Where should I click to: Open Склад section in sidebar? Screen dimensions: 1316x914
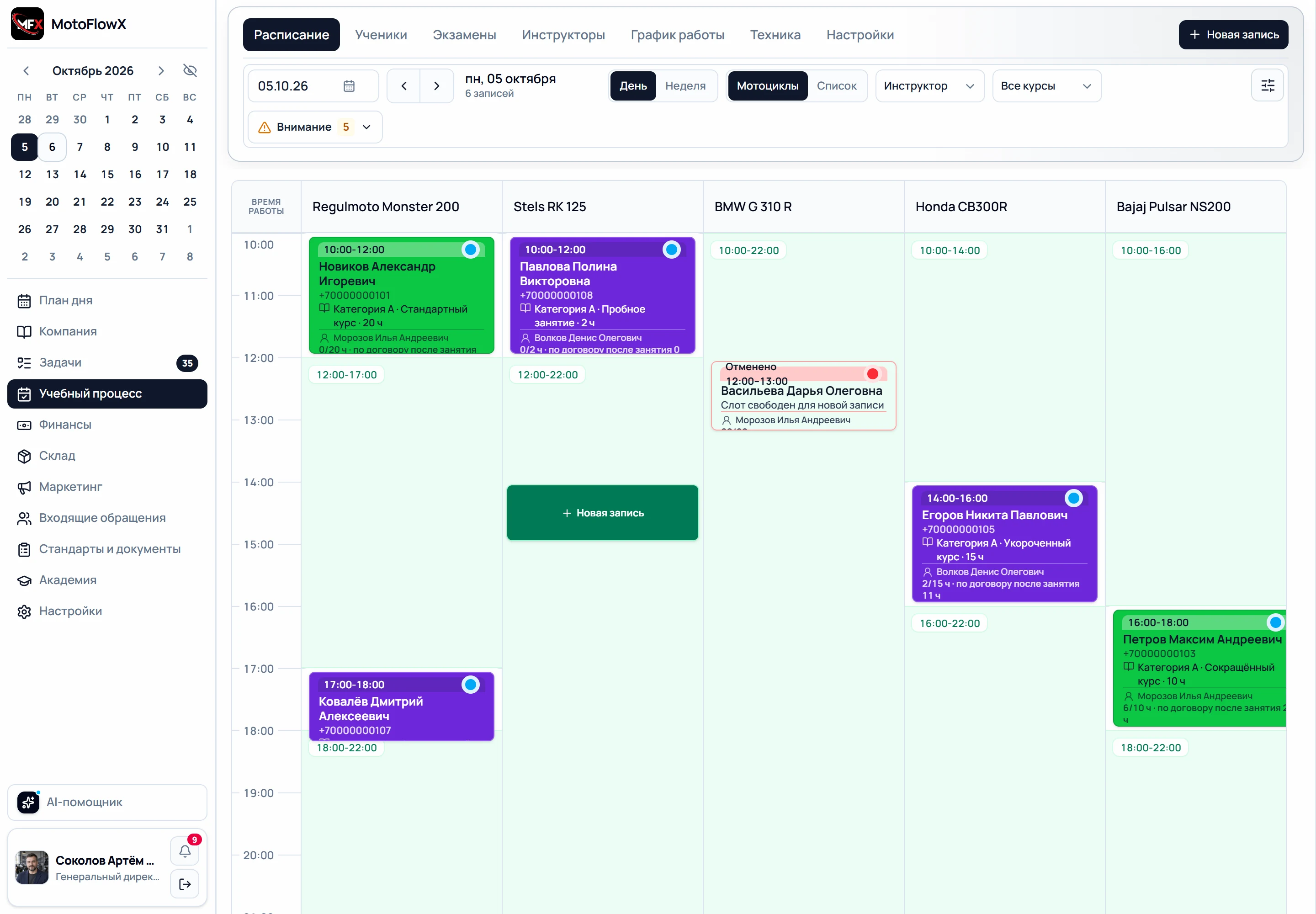[x=107, y=456]
